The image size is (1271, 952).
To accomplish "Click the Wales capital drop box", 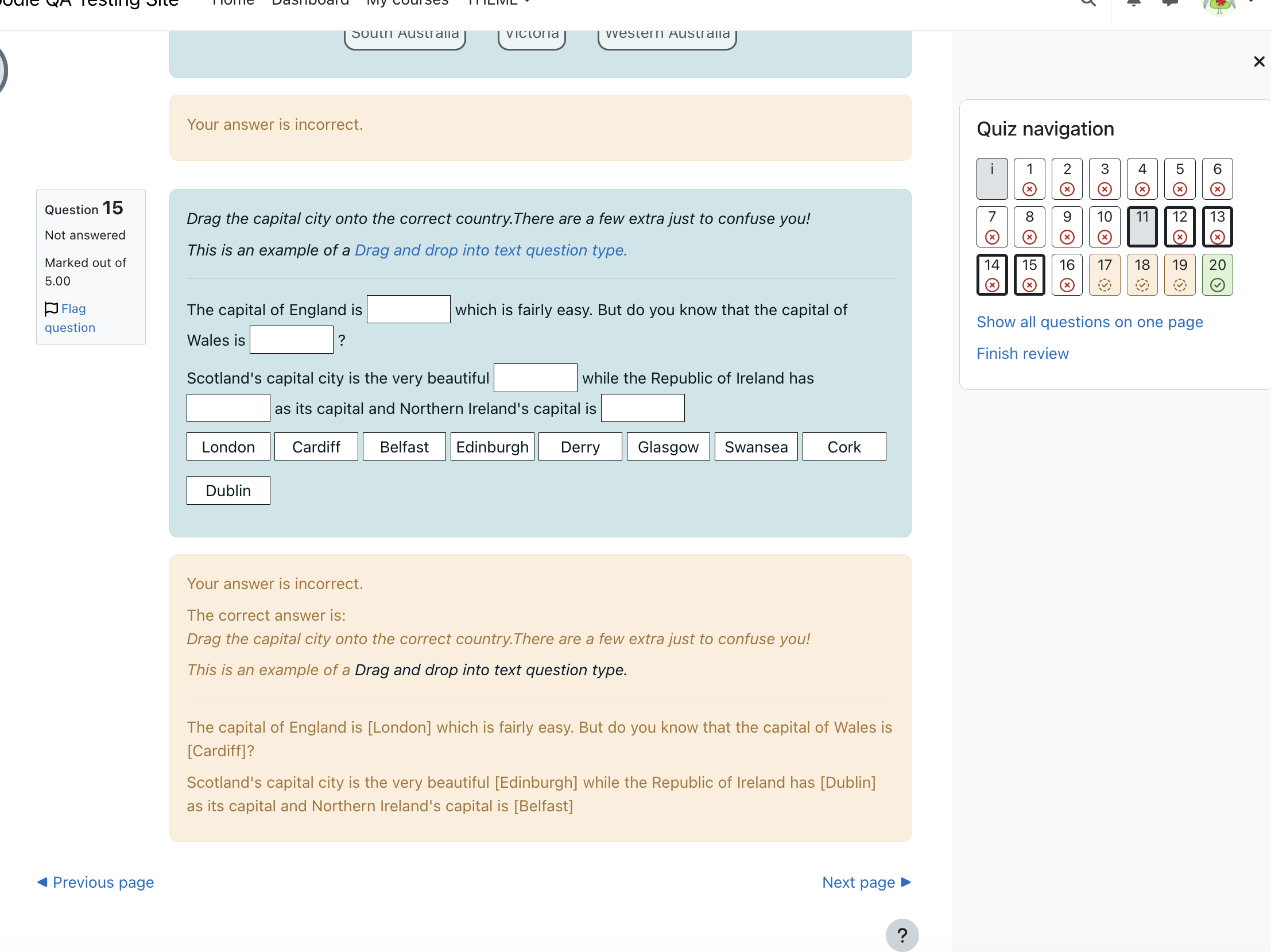I will (291, 339).
